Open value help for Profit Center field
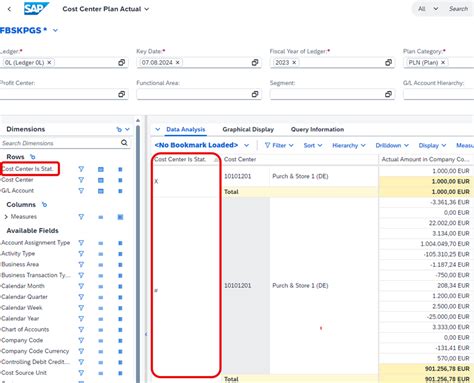The height and width of the screenshot is (383, 474). (121, 94)
